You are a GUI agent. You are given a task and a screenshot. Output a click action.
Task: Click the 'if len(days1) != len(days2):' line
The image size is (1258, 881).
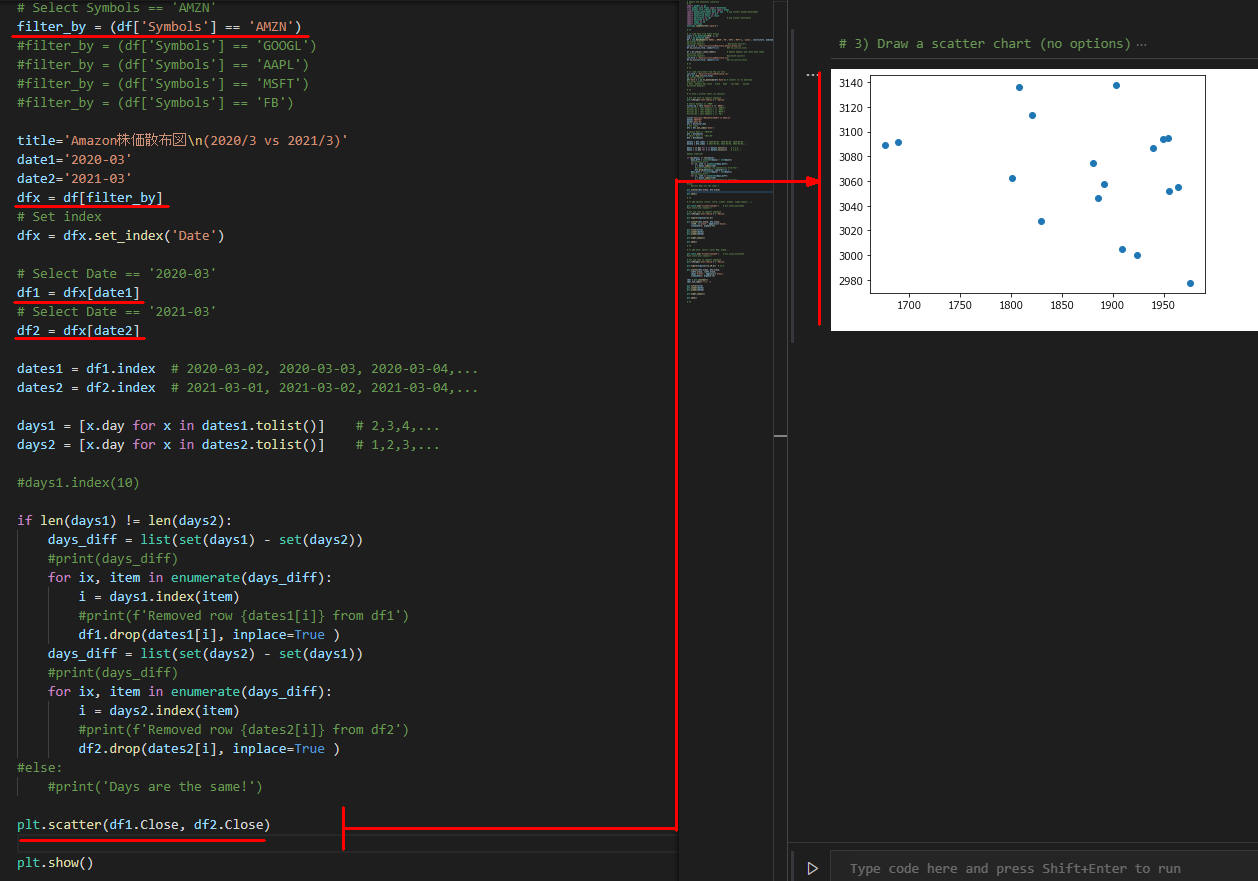point(124,520)
